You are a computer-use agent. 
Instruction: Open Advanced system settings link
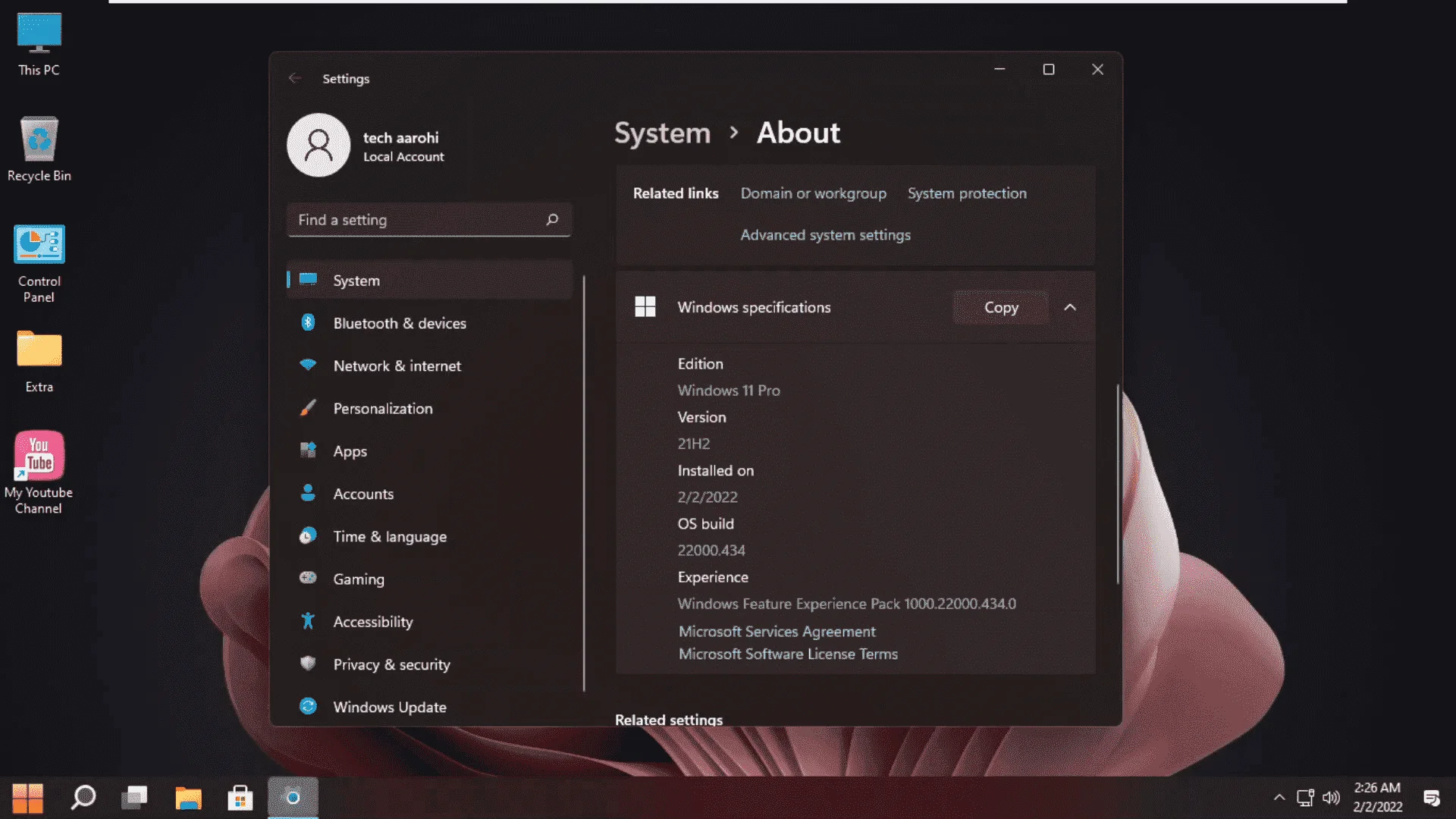pyautogui.click(x=825, y=235)
